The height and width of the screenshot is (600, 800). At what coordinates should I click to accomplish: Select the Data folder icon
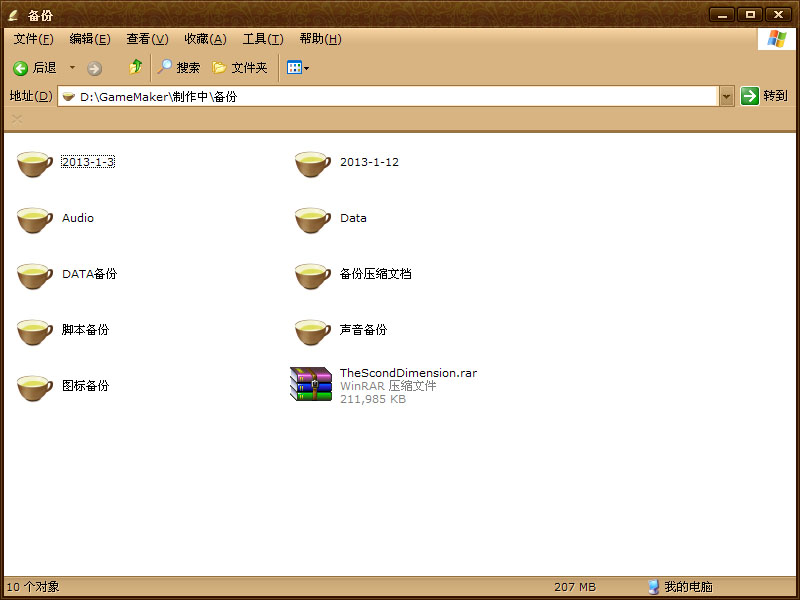[313, 220]
